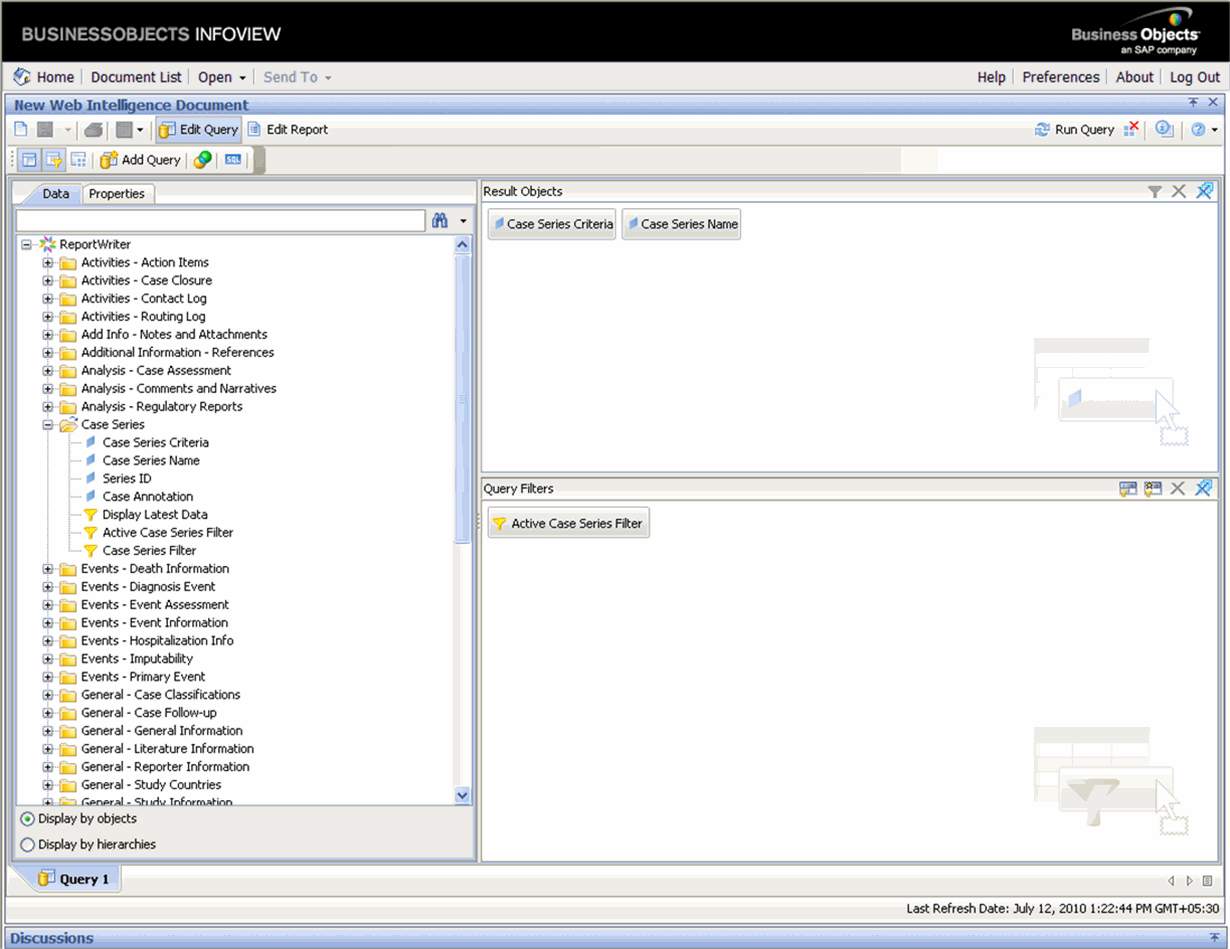Toggle the Show/Hide Data panel icon

[29, 160]
